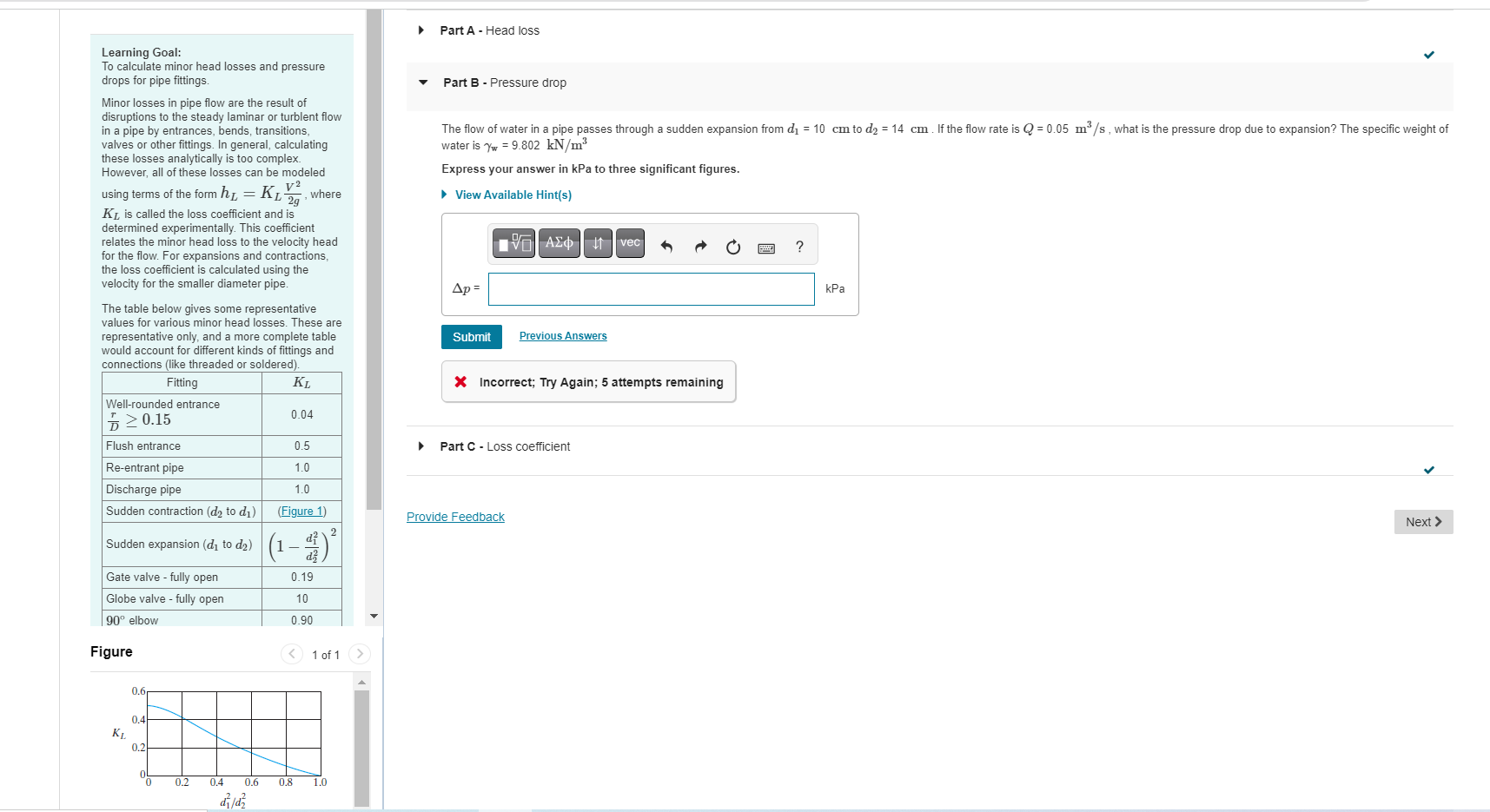Click the 'Sudden expansion' table row label
Screen dimensions: 1490x812
tap(179, 545)
